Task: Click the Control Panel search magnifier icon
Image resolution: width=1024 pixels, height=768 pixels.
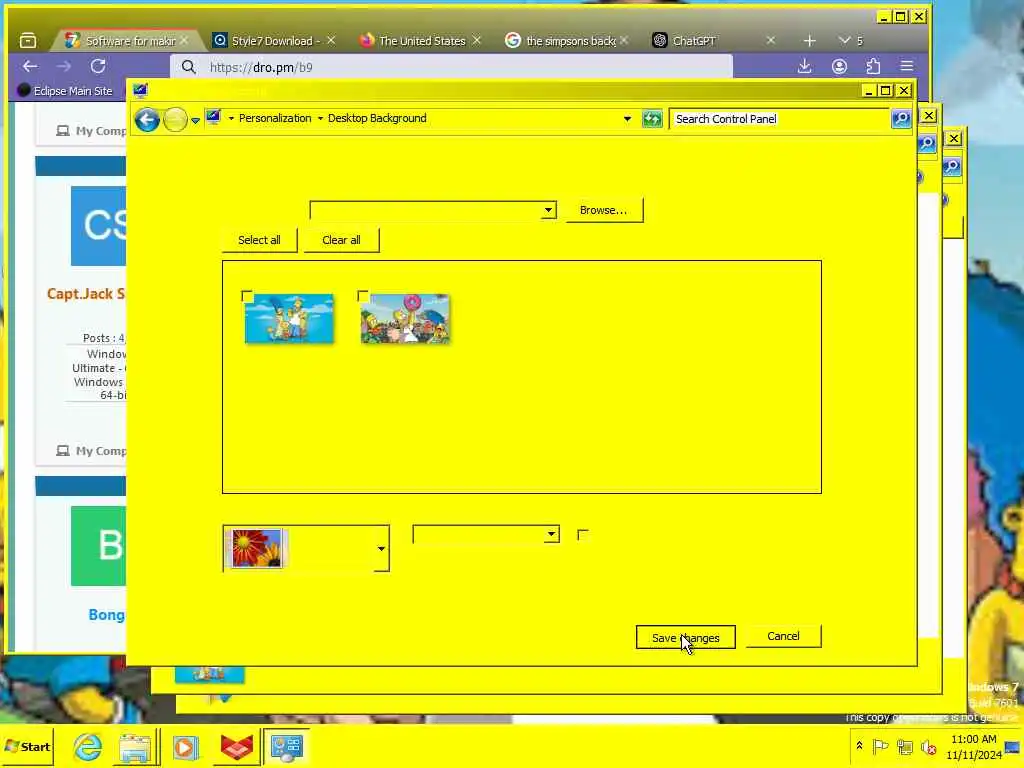Action: [x=901, y=119]
